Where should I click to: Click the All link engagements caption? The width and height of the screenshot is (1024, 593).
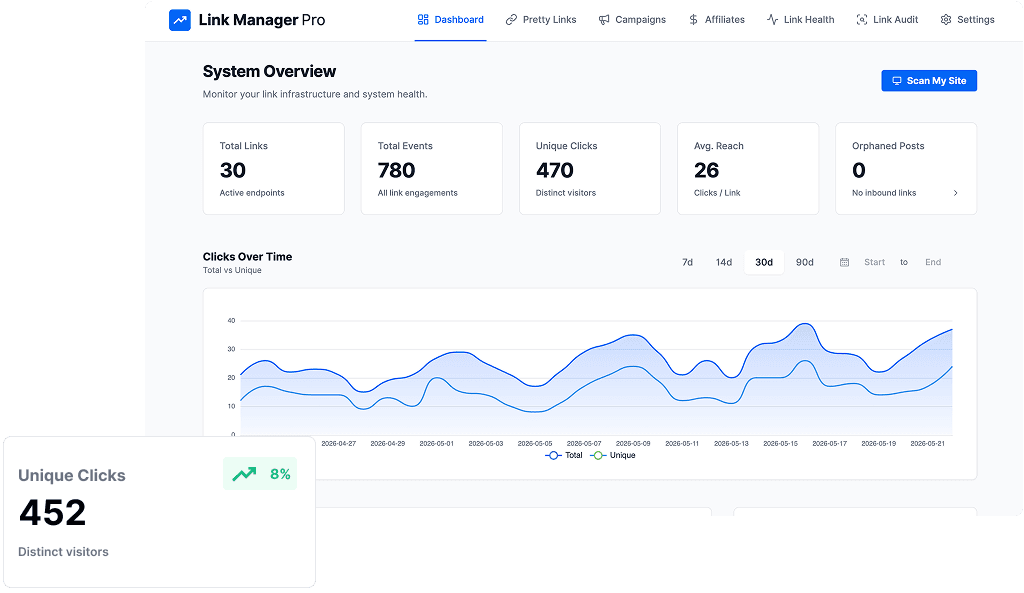click(x=417, y=193)
